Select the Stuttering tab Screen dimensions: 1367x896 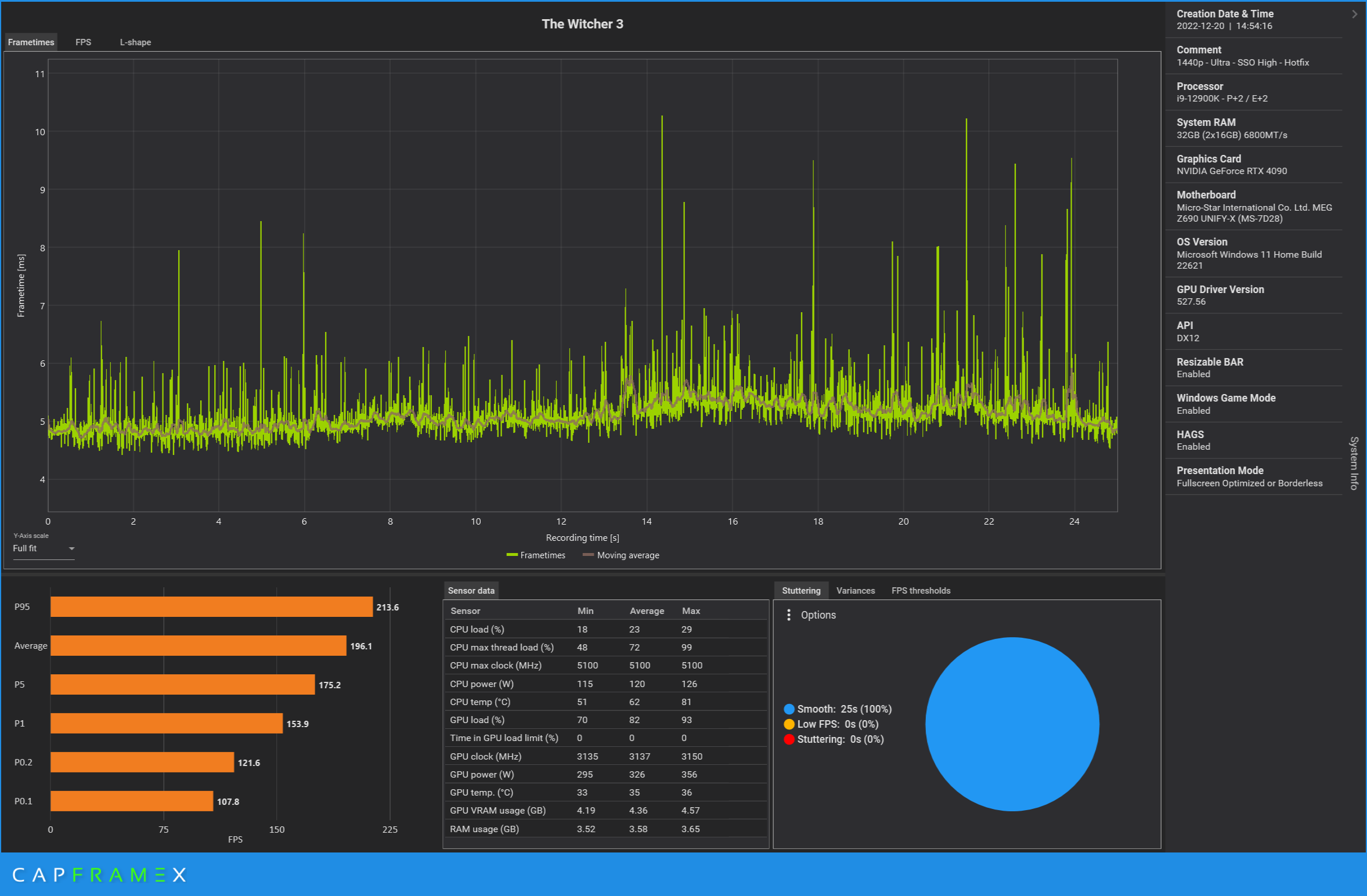click(x=801, y=591)
